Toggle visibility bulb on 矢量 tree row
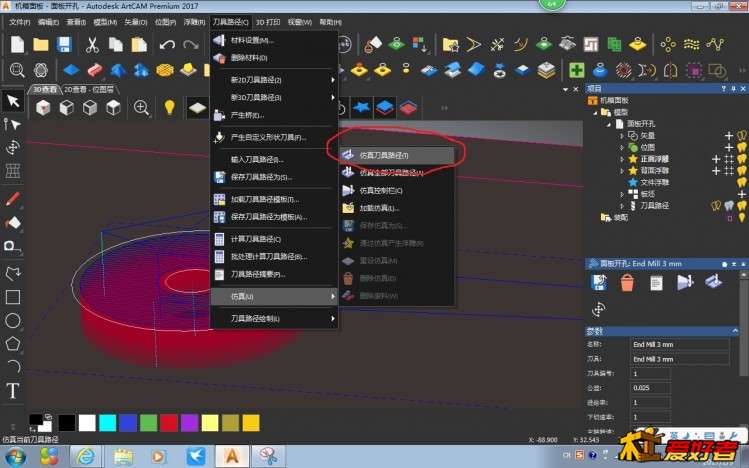Image resolution: width=749 pixels, height=468 pixels. pyautogui.click(x=742, y=136)
